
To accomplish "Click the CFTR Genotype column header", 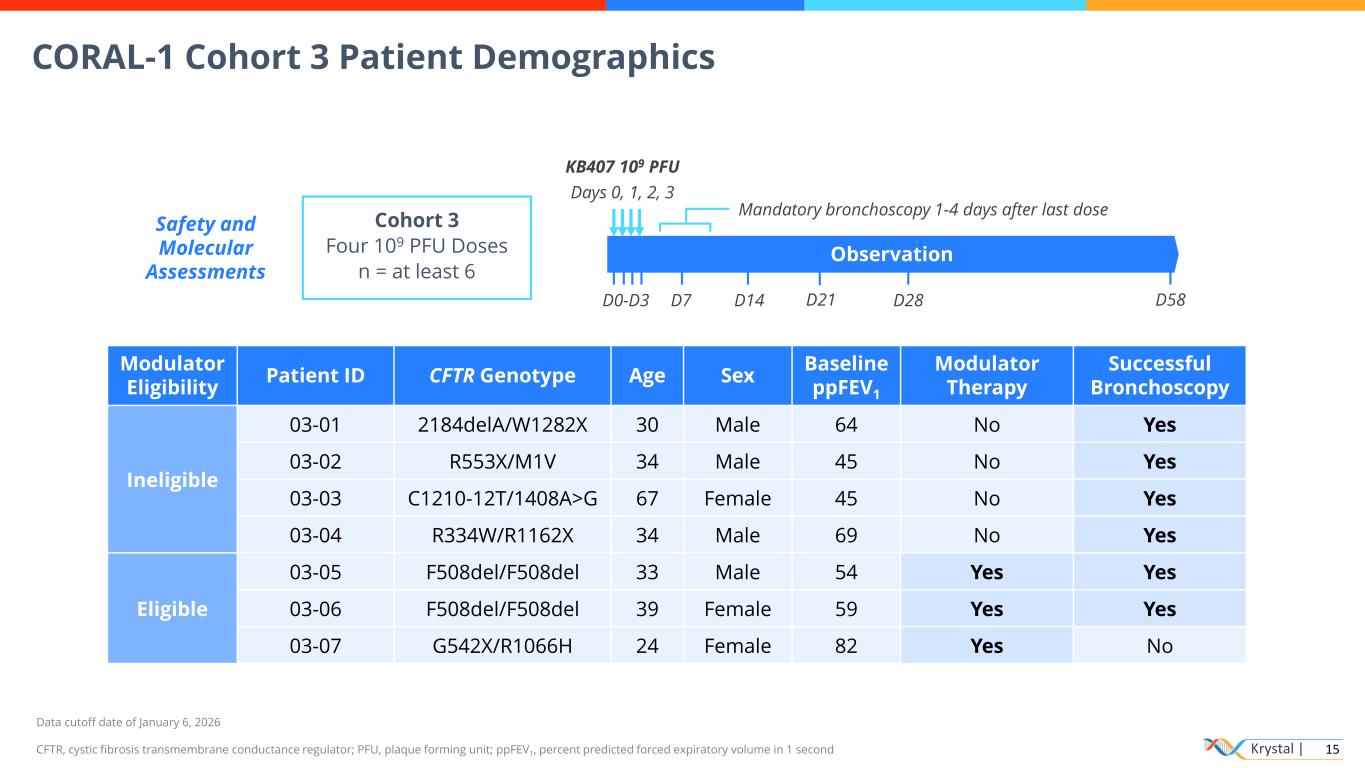I will coord(502,375).
